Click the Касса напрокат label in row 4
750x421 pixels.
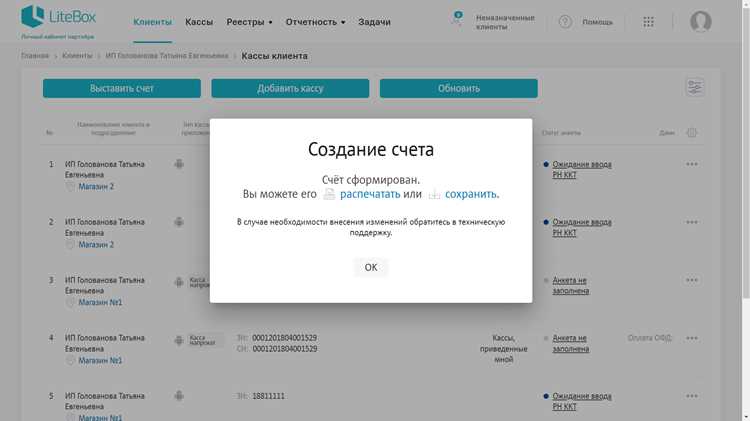point(206,340)
